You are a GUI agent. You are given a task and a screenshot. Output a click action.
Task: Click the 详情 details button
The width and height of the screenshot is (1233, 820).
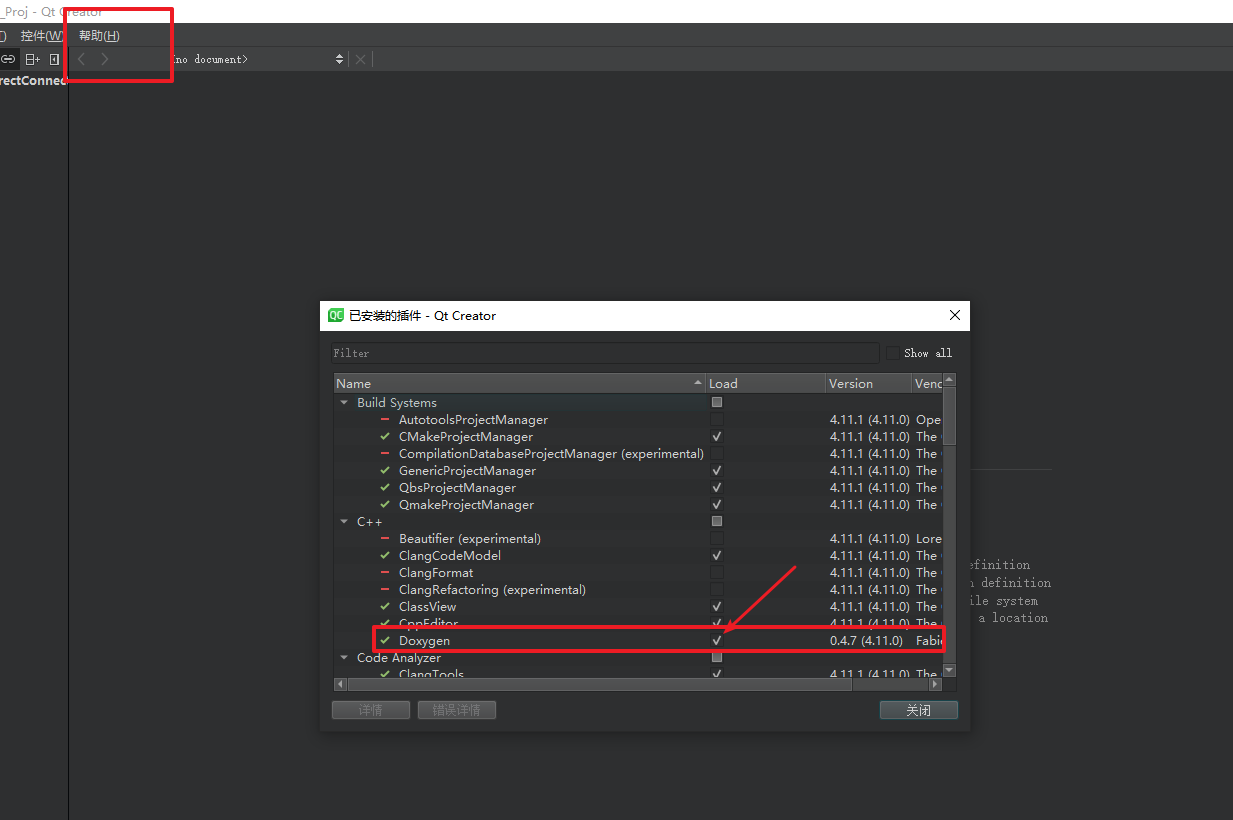370,710
